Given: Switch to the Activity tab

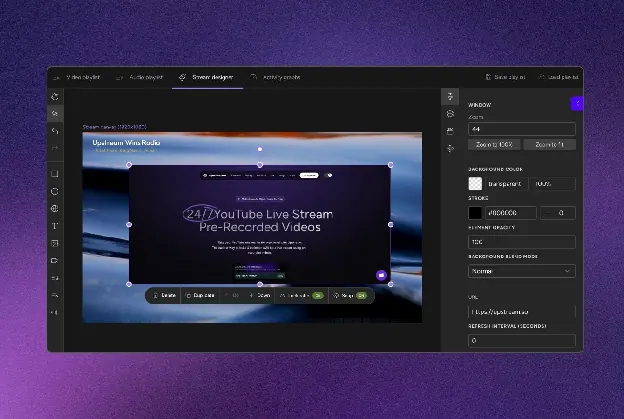Looking at the screenshot, I should [275, 77].
